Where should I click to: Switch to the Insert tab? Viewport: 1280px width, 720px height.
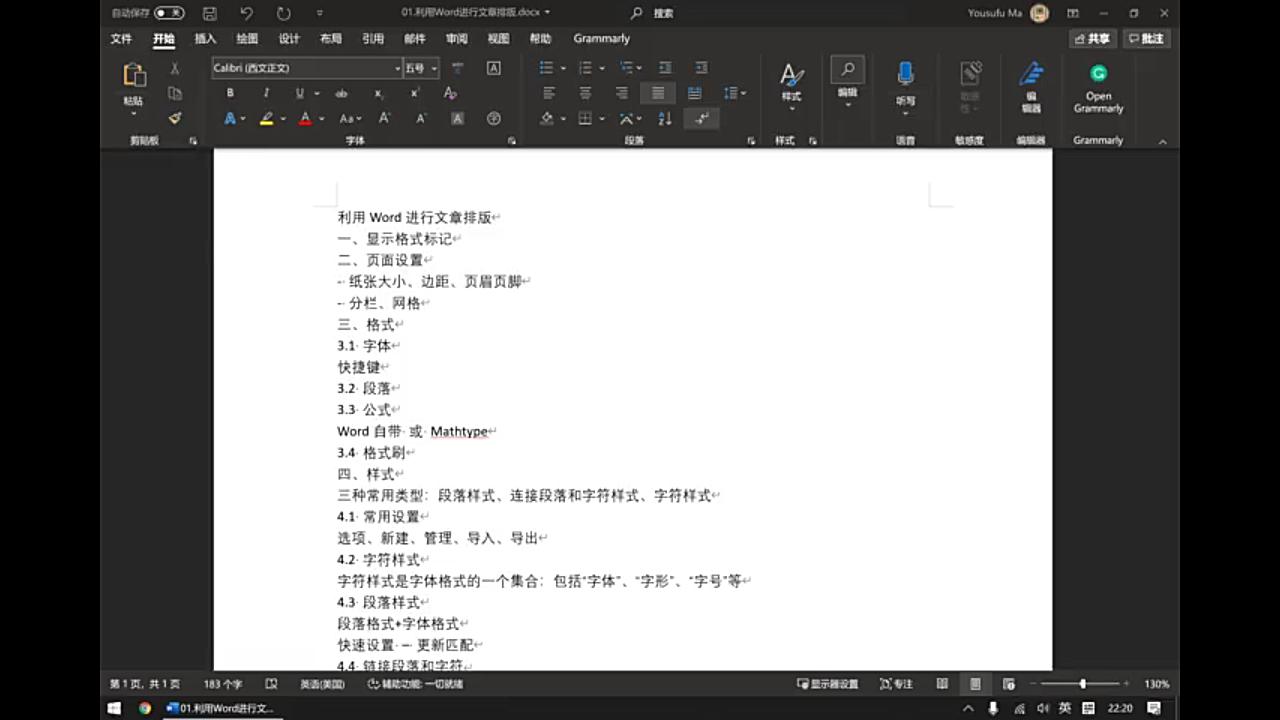tap(205, 38)
